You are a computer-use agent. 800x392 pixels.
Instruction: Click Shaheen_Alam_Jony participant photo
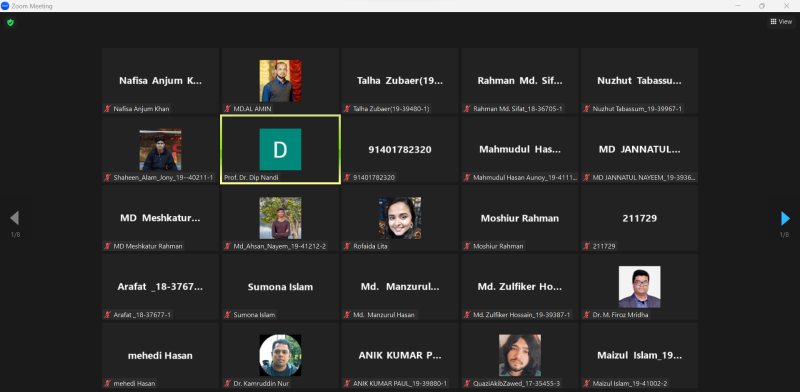(160, 149)
